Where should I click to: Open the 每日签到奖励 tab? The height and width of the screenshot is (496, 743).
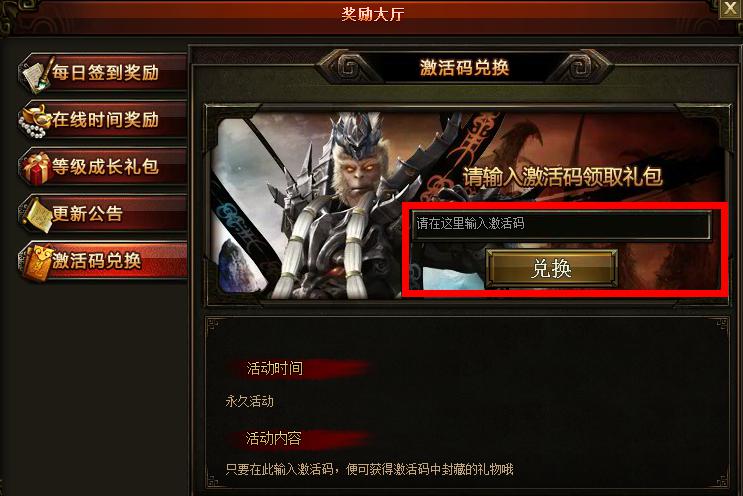[102, 73]
